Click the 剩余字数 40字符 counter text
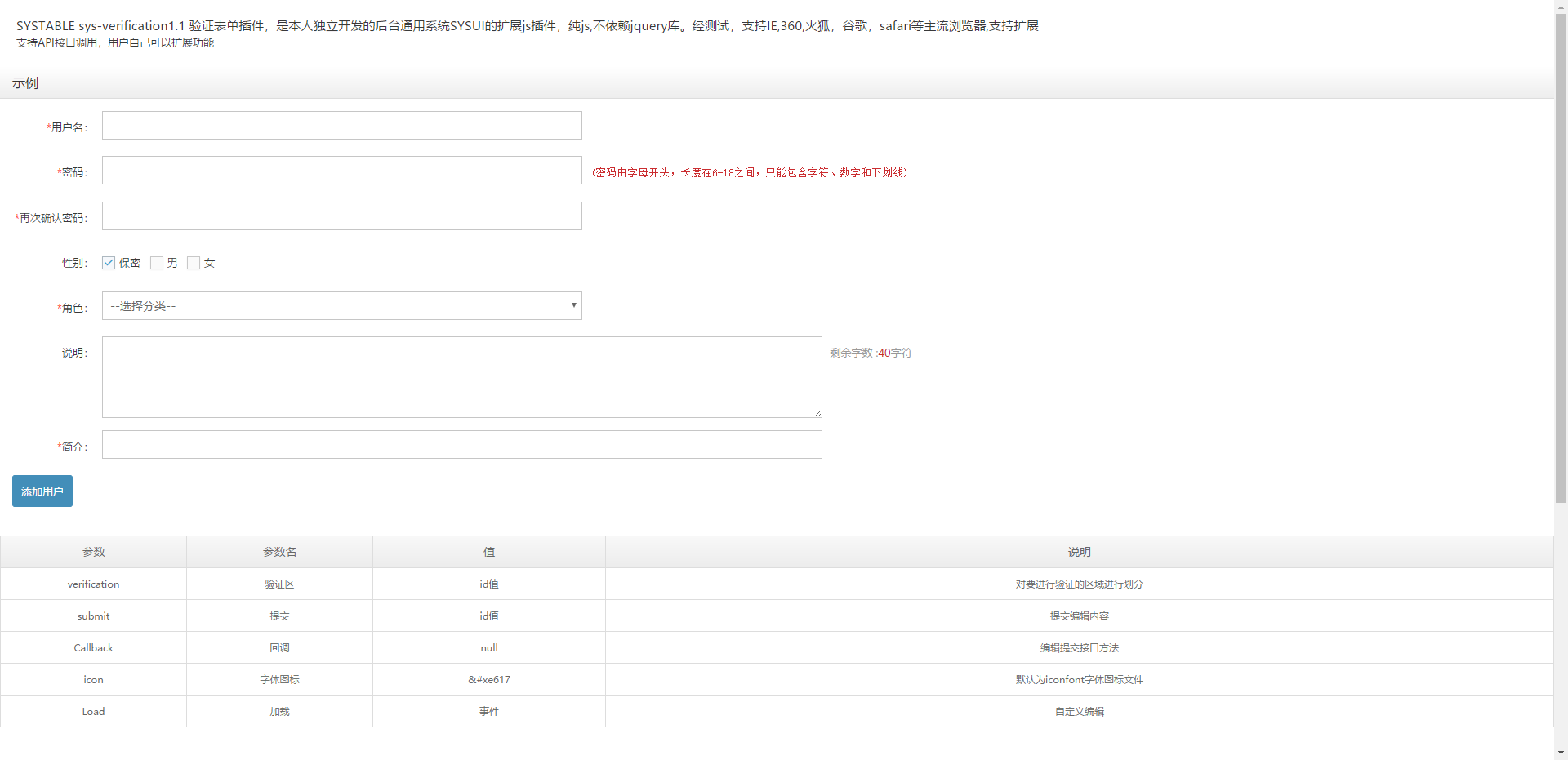Screen dimensions: 1568x760 (871, 353)
